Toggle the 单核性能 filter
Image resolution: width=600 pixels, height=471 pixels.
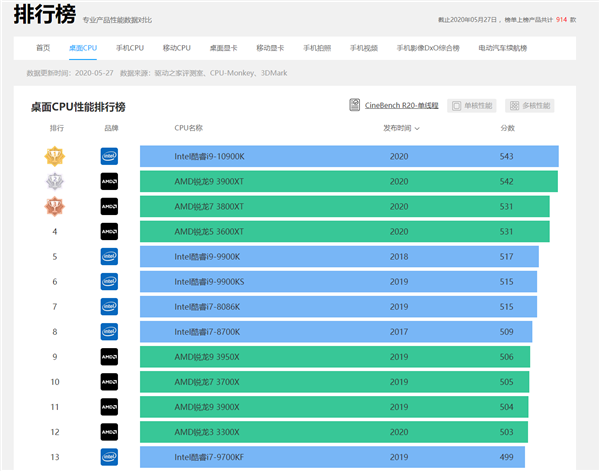pos(468,105)
